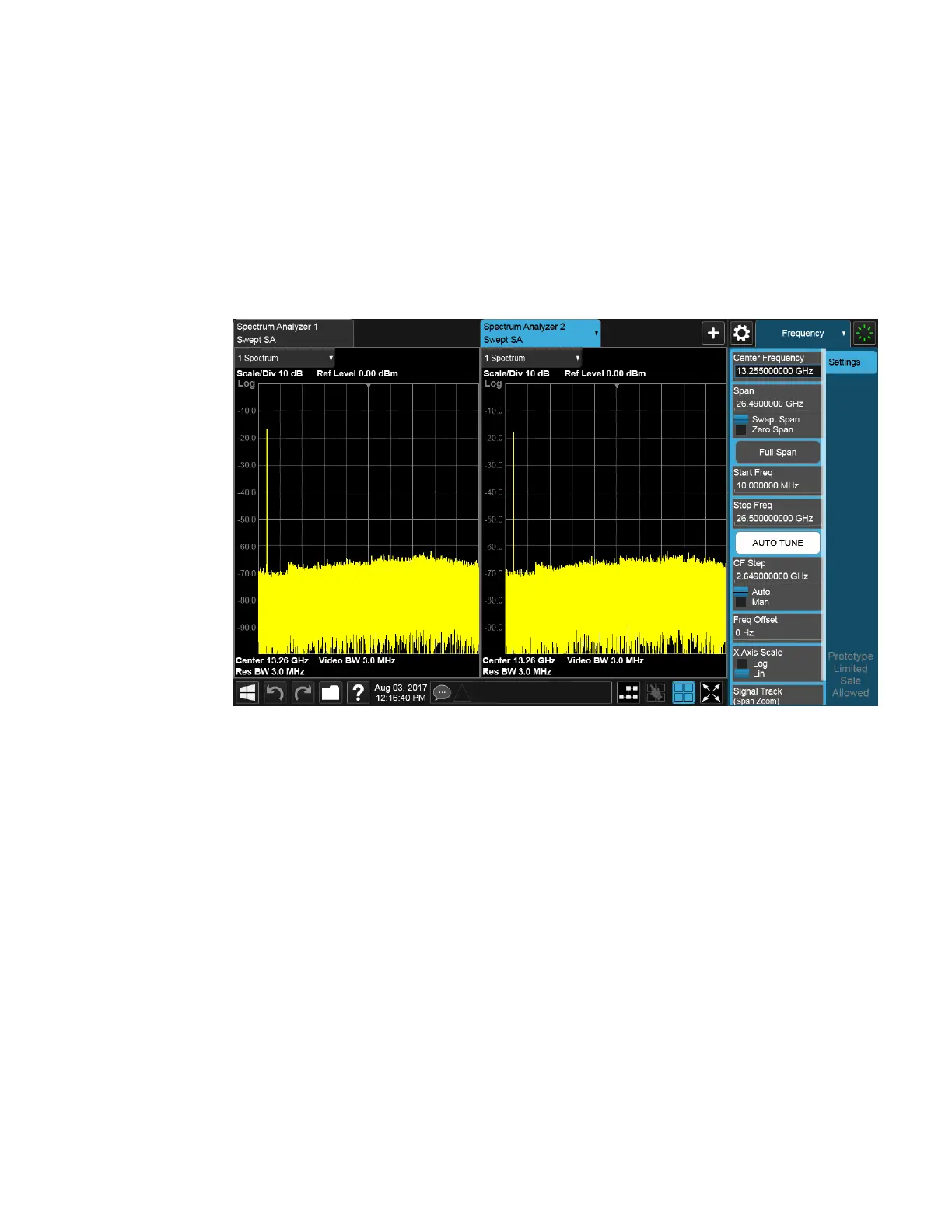This screenshot has width=952, height=1232.
Task: Select the multi-window grid view icon
Action: (x=684, y=692)
